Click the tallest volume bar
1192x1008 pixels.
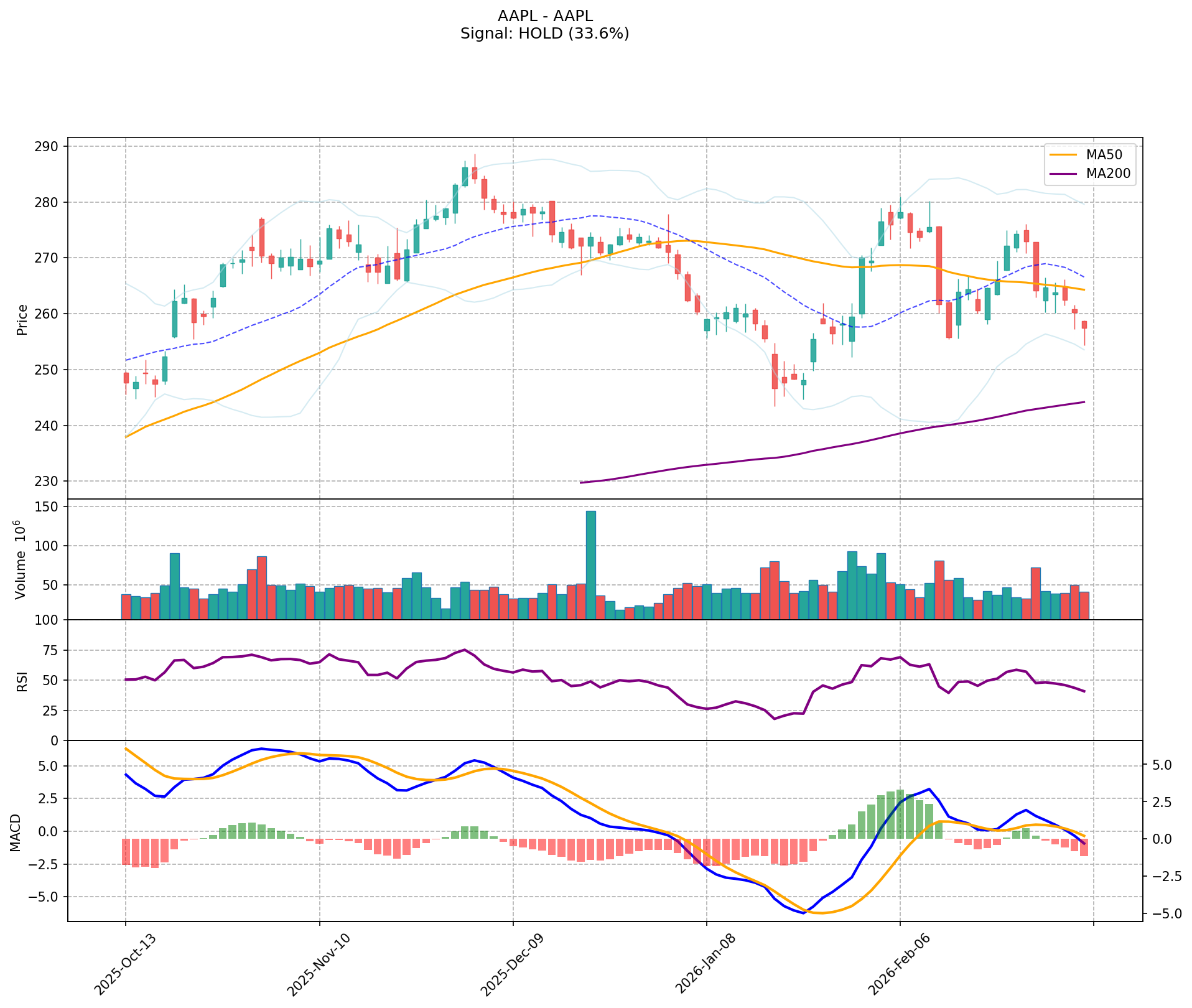[x=590, y=564]
